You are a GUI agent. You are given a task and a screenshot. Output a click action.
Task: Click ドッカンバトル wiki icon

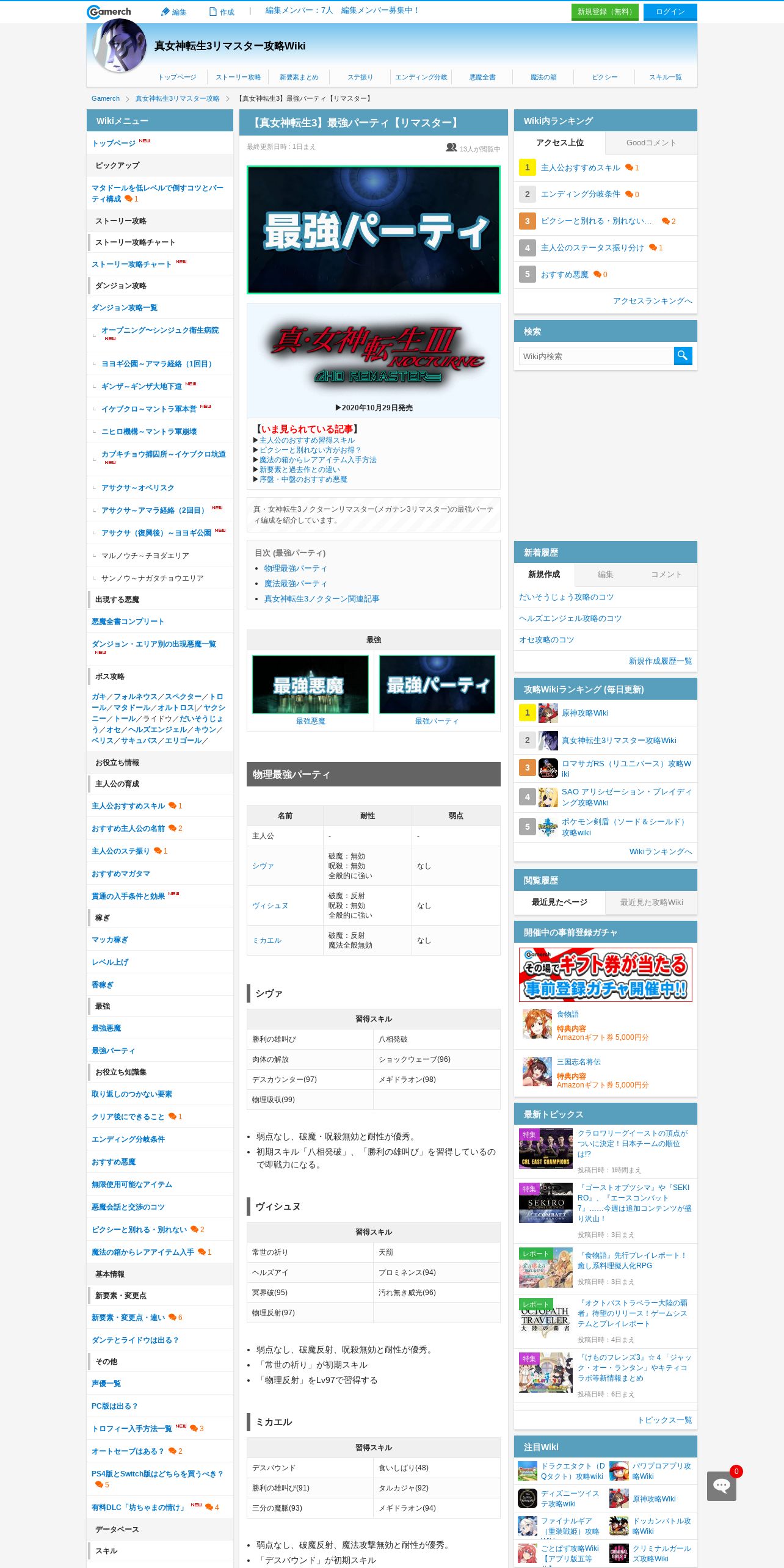tap(619, 1526)
